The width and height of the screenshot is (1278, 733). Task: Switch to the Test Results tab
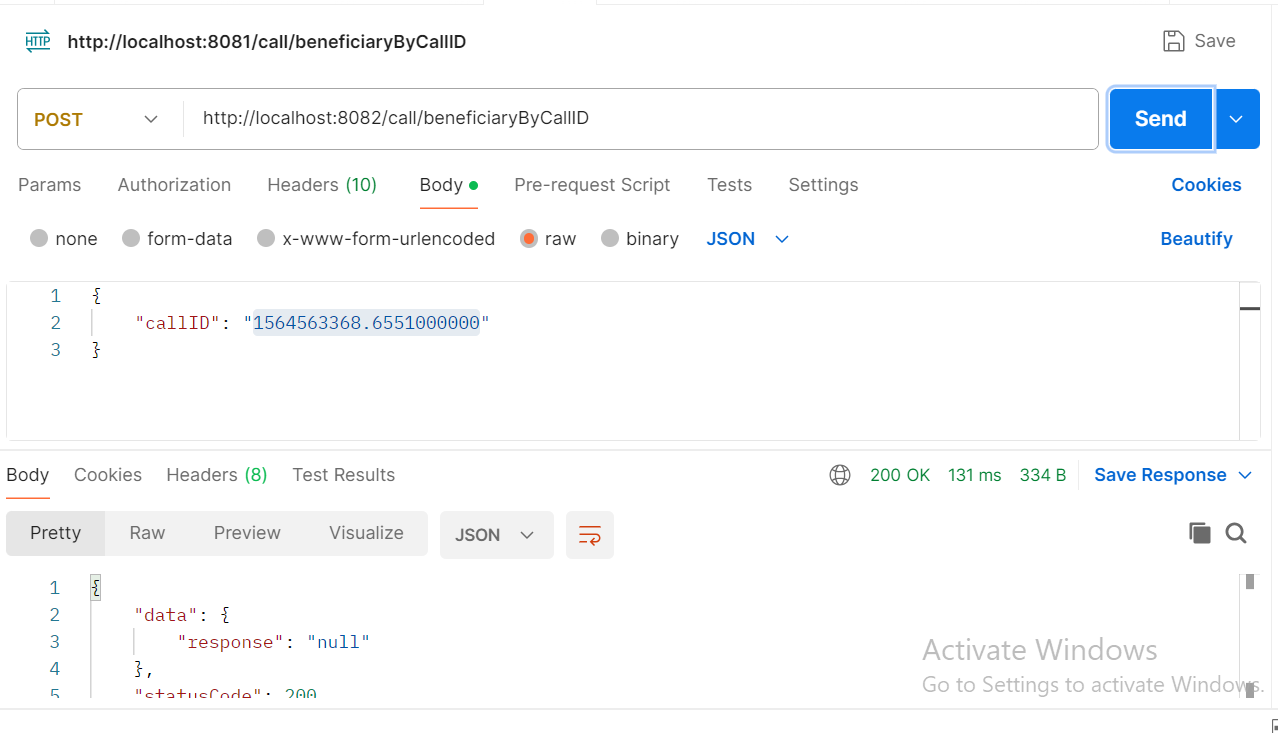[344, 475]
